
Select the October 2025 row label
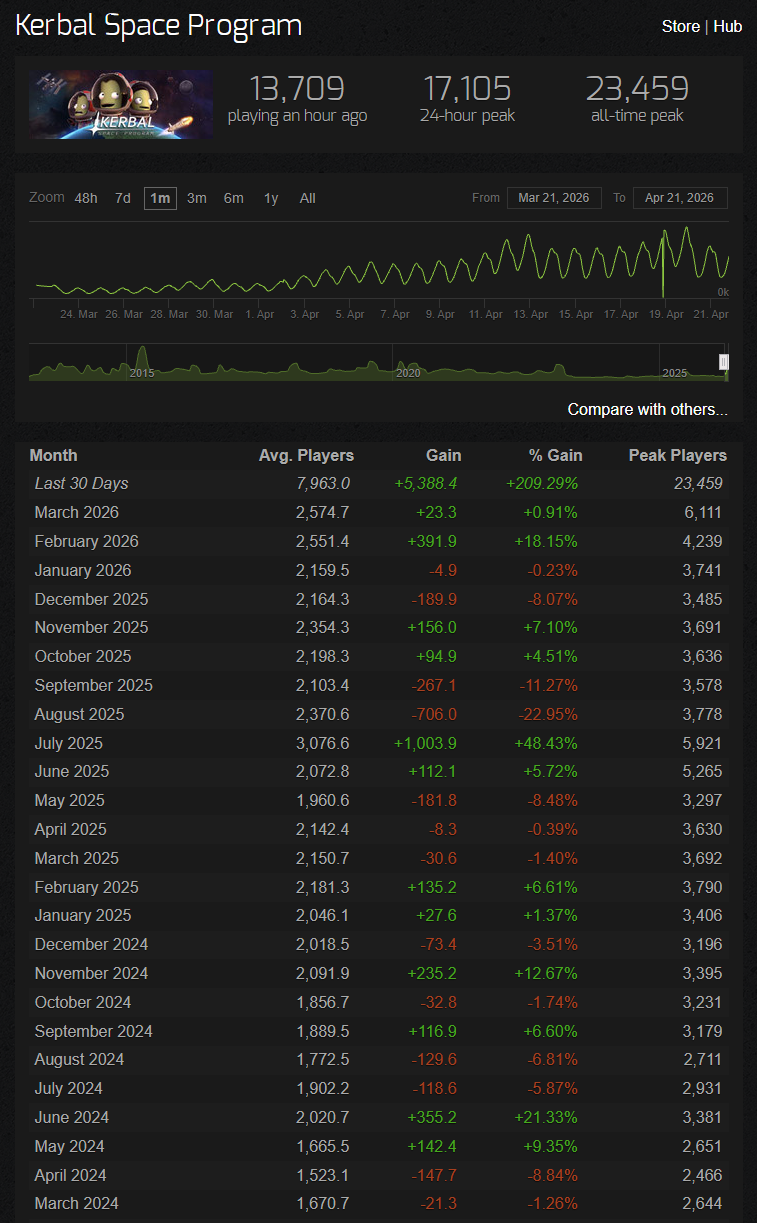point(83,656)
